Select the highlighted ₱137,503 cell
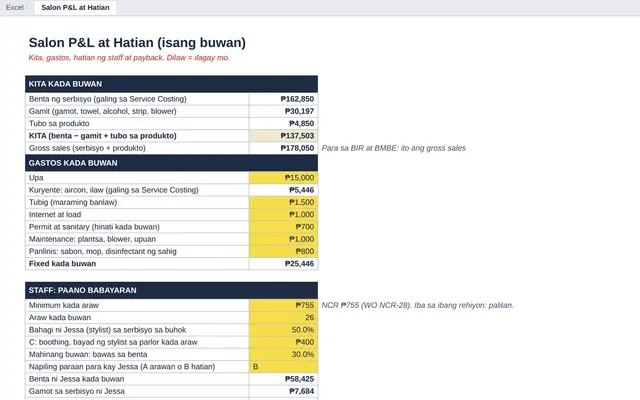 coord(283,136)
